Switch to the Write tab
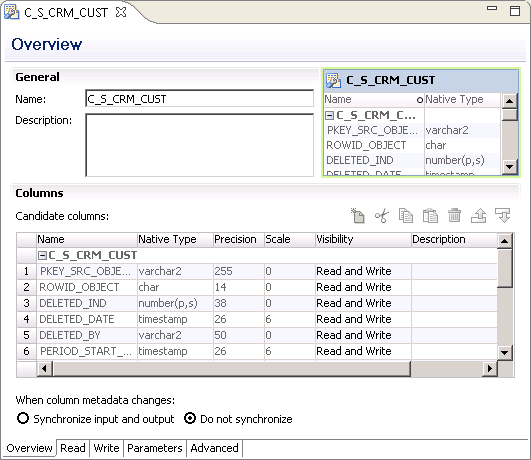The width and height of the screenshot is (531, 460). click(x=106, y=448)
